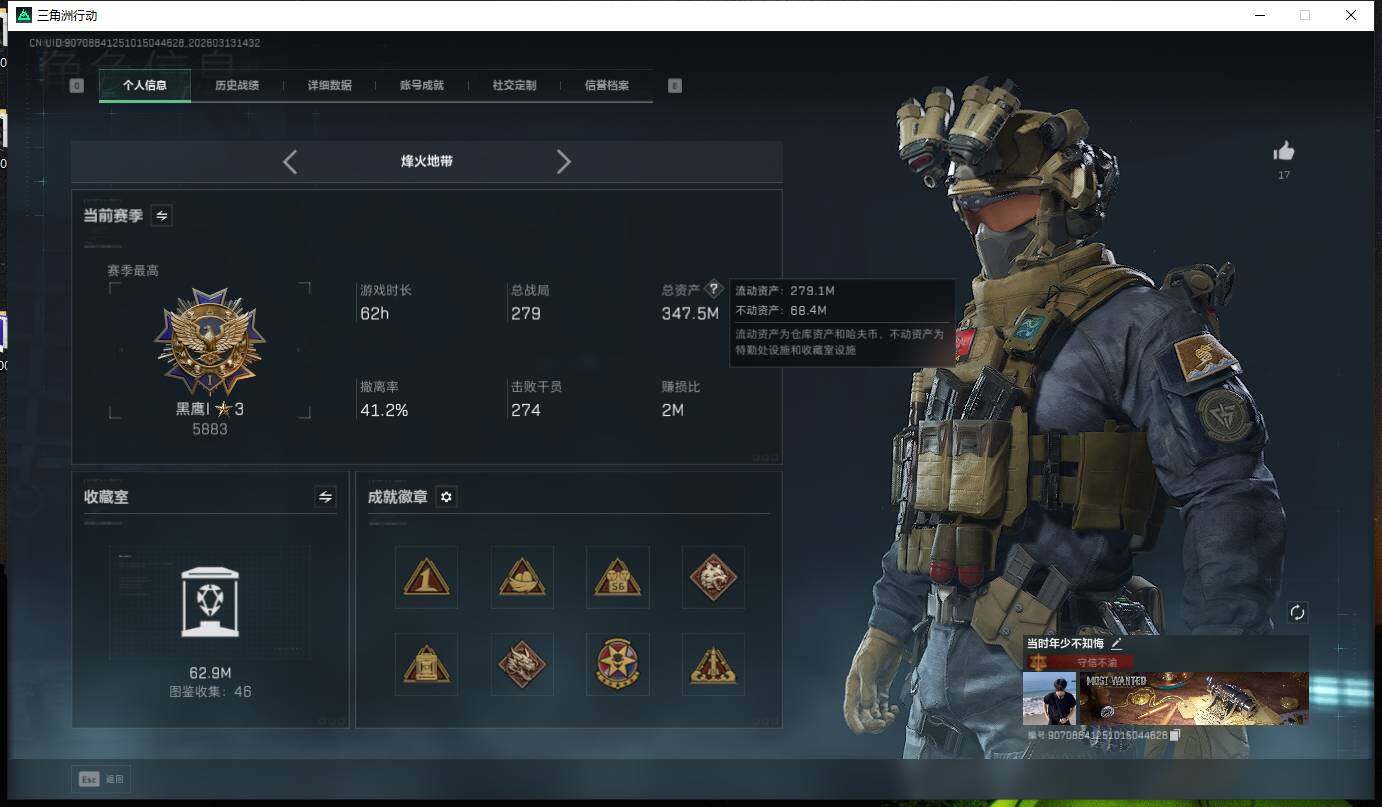
Task: Toggle the swap icon in 收藏室 panel
Action: (x=325, y=497)
